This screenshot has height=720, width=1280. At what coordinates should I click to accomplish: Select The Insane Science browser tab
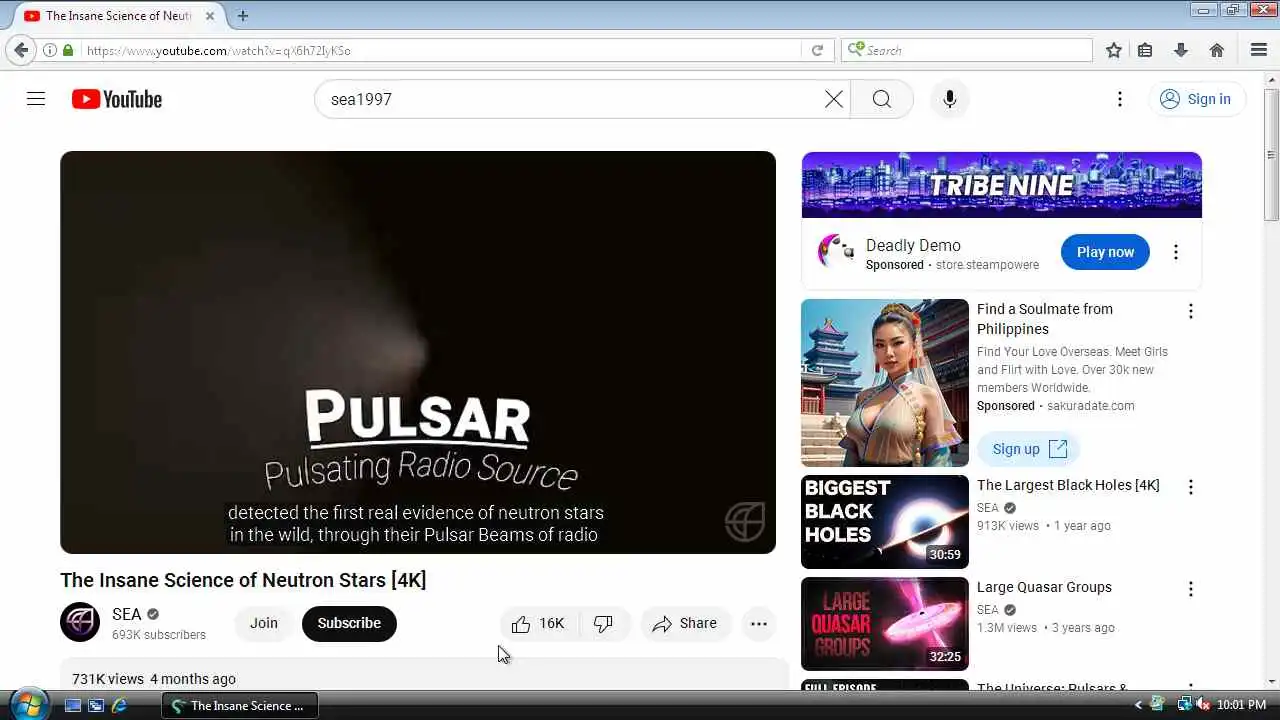click(118, 16)
